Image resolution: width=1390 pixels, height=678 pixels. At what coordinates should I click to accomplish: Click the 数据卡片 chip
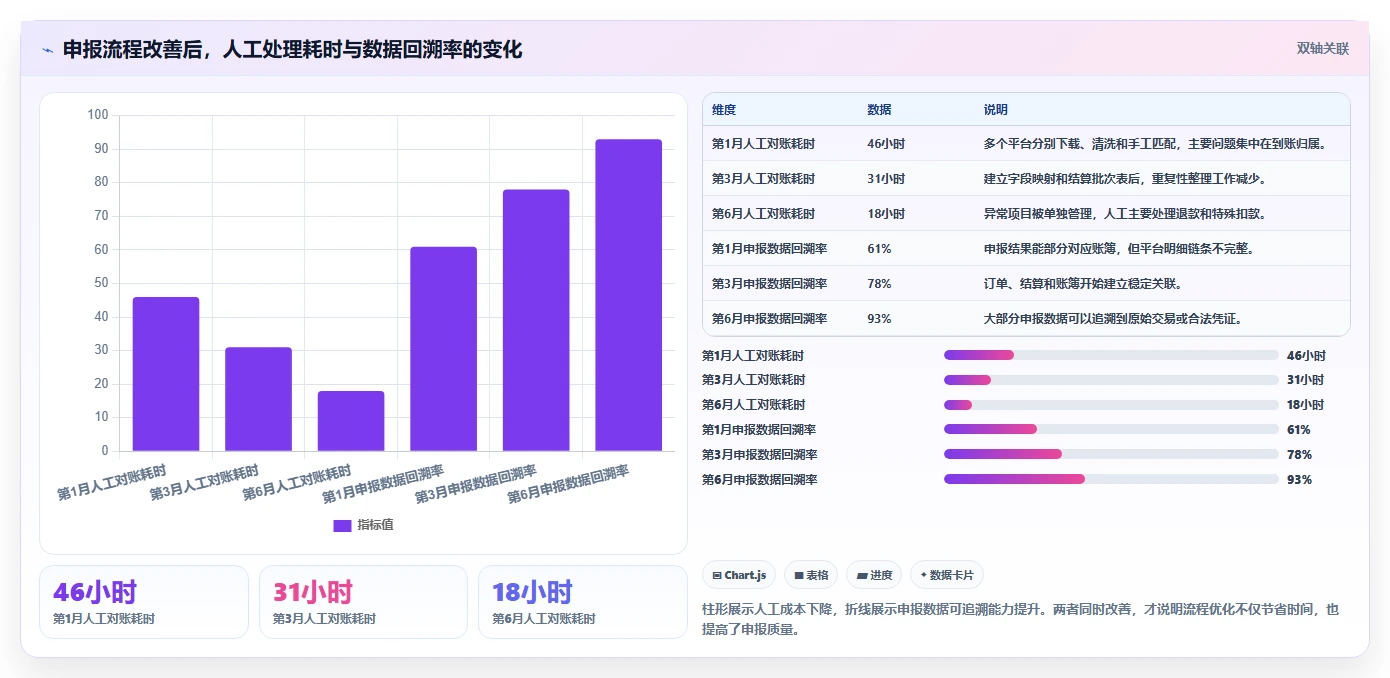coord(946,575)
